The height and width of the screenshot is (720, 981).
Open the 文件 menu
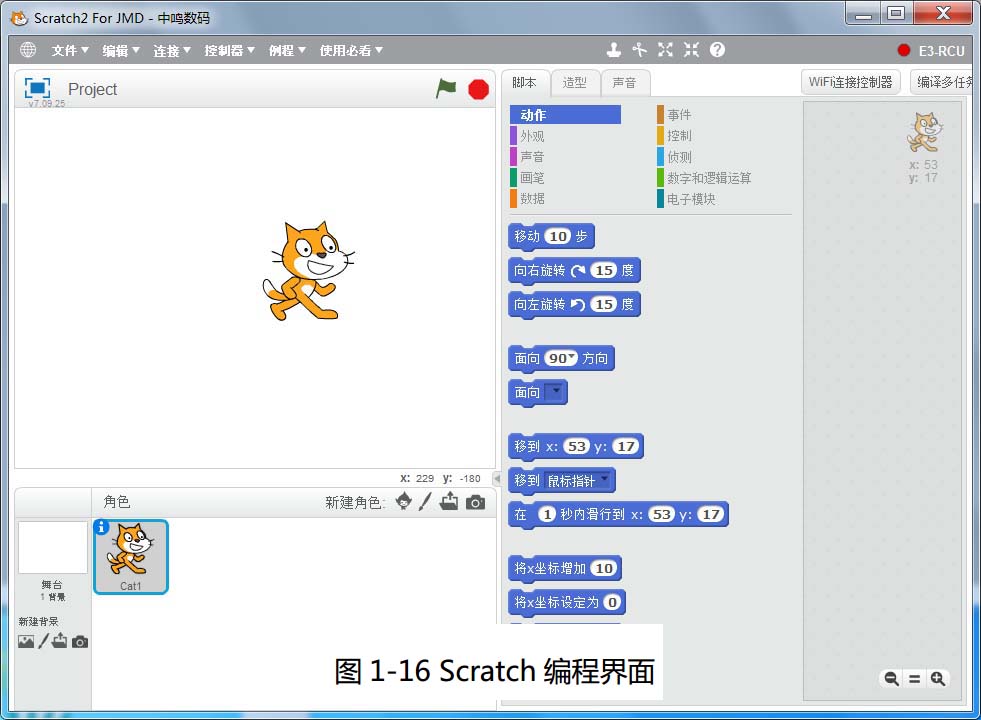click(x=70, y=50)
